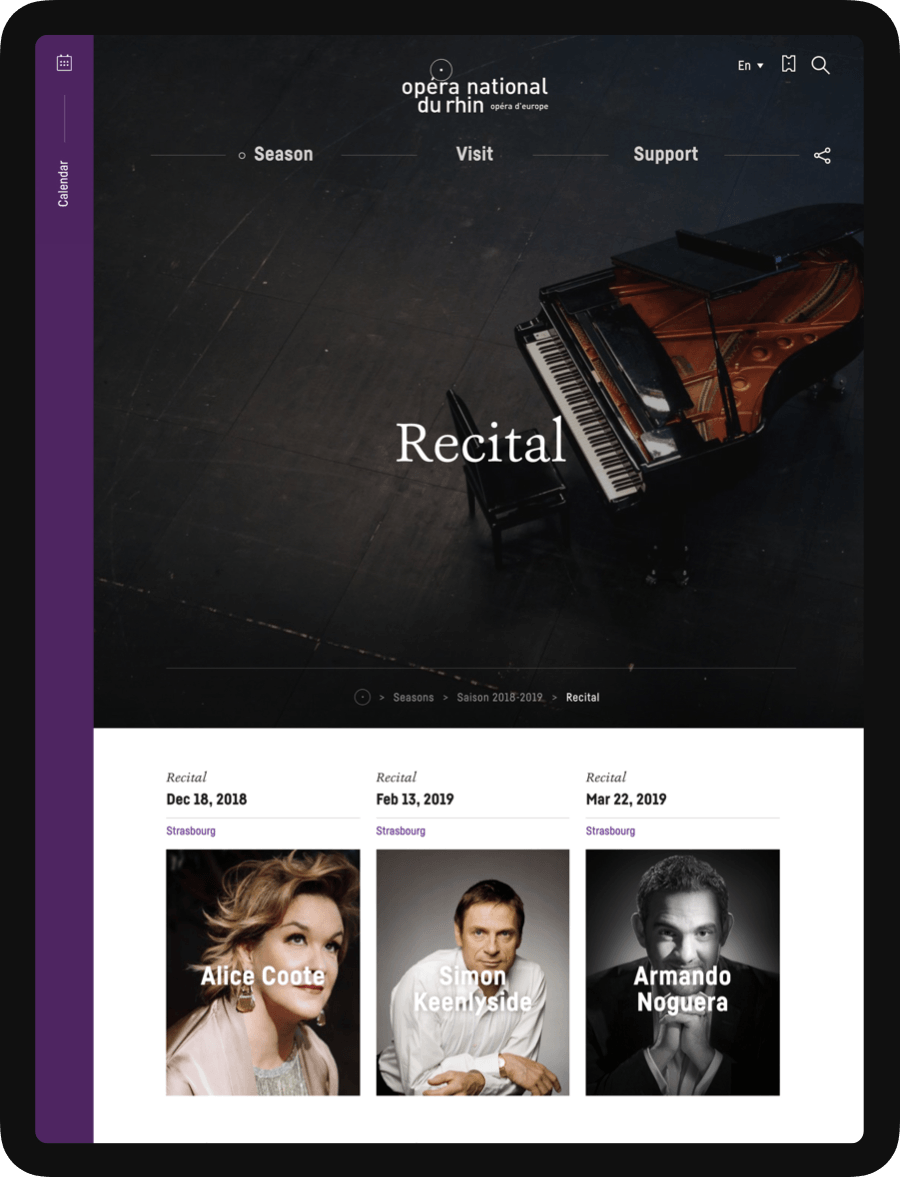Go to Saison 2018-2019 breadcrumb link

tap(500, 697)
